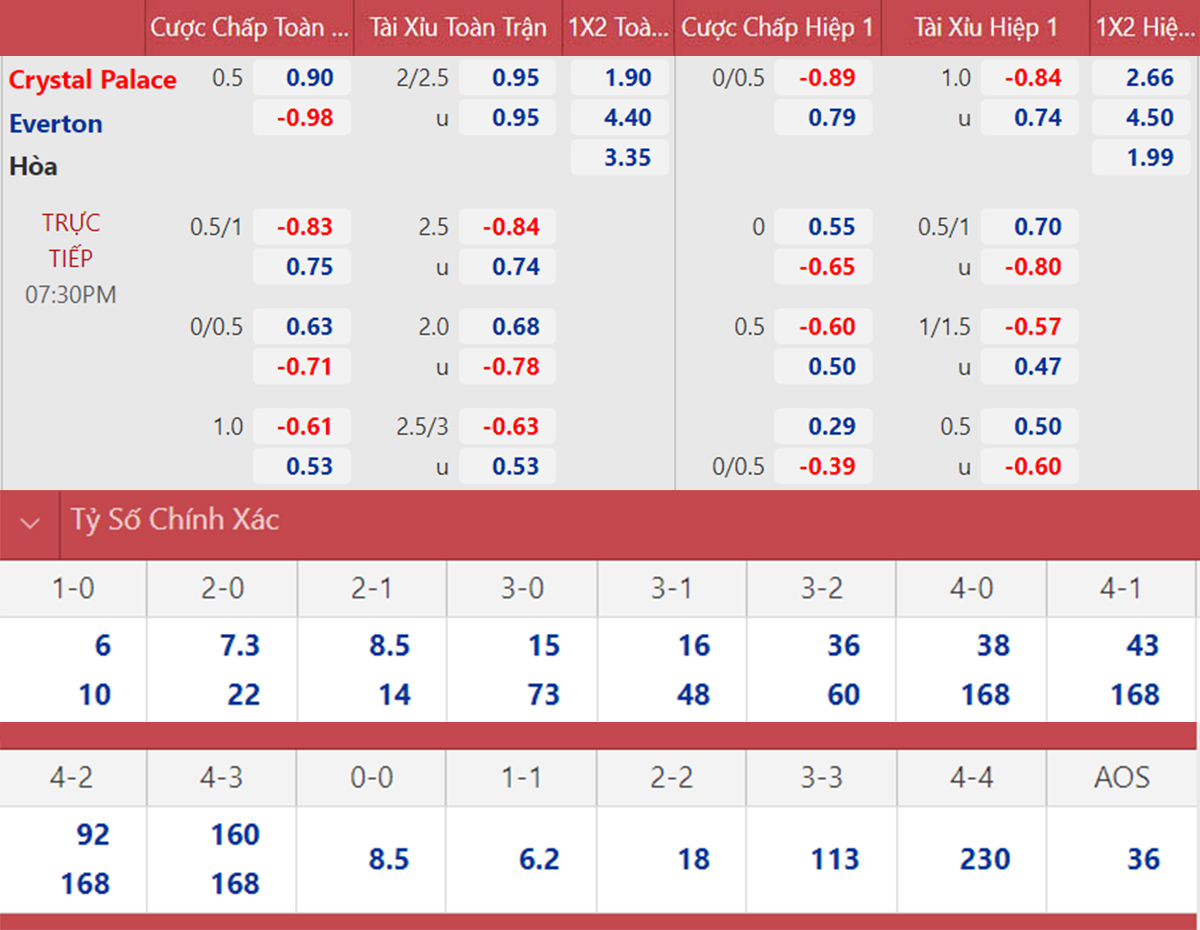Viewport: 1200px width, 930px height.
Task: Pick first-half 1X2 odds 4.50
Action: 1142,118
